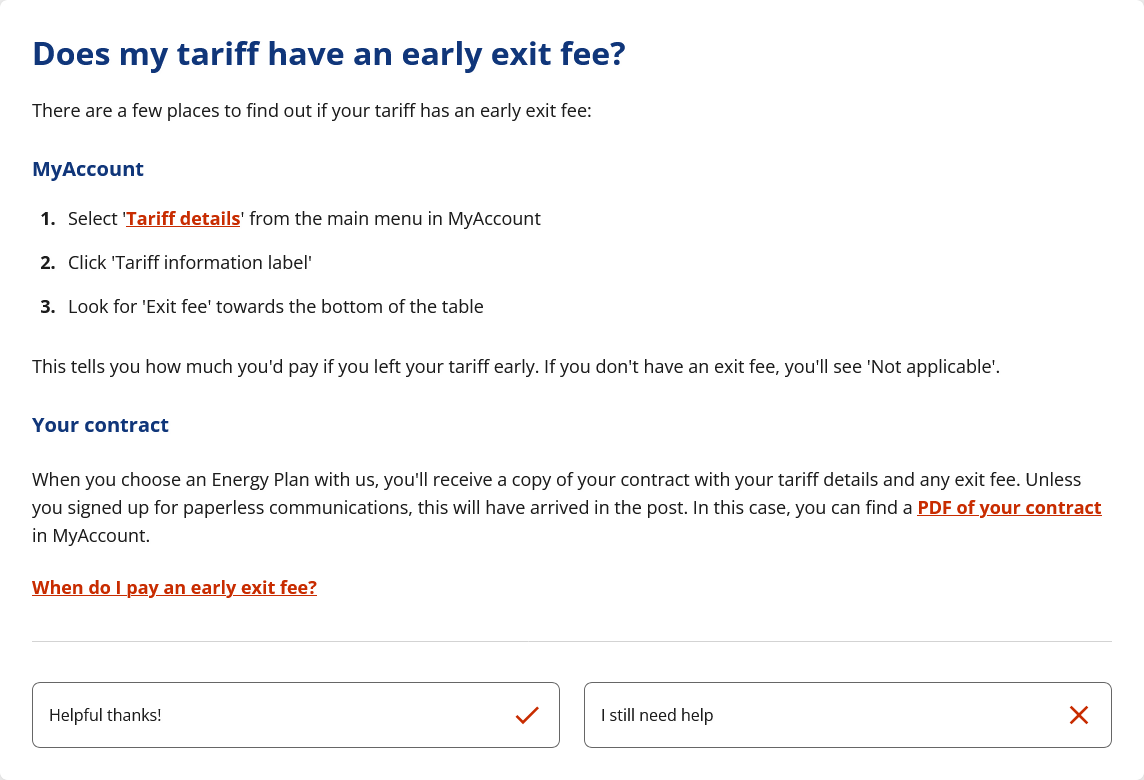Open the 'PDF of your contract' link
Image resolution: width=1144 pixels, height=780 pixels.
[x=1009, y=507]
